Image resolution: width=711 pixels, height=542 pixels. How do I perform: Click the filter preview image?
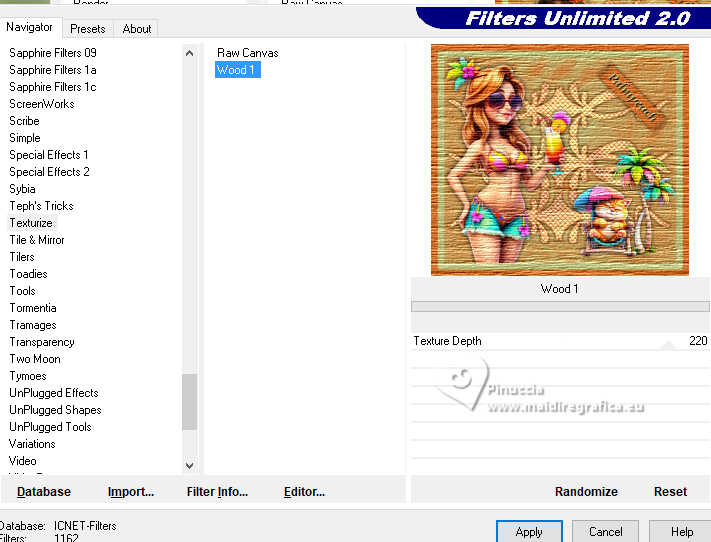560,160
